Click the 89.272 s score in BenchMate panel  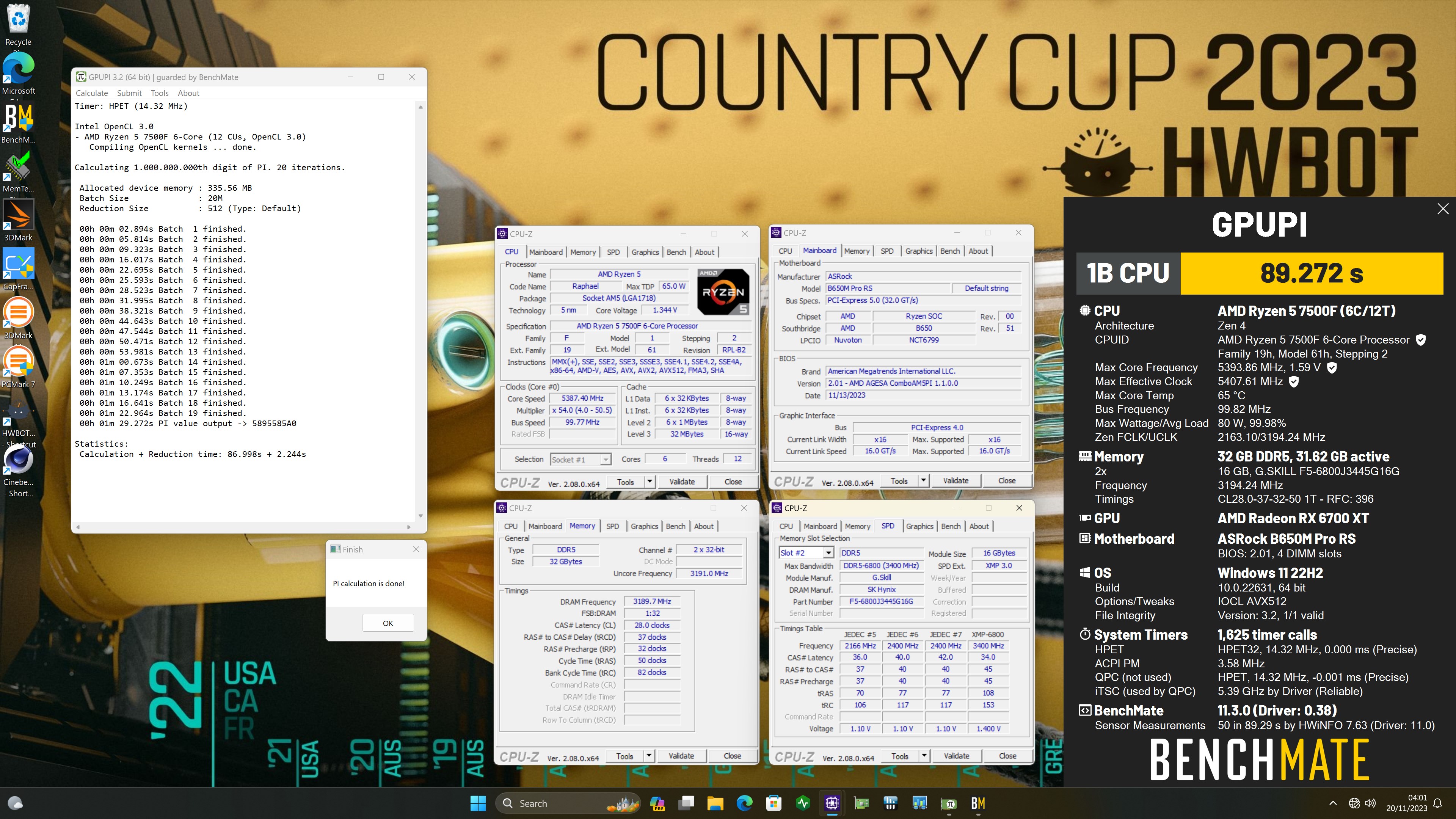pyautogui.click(x=1311, y=273)
